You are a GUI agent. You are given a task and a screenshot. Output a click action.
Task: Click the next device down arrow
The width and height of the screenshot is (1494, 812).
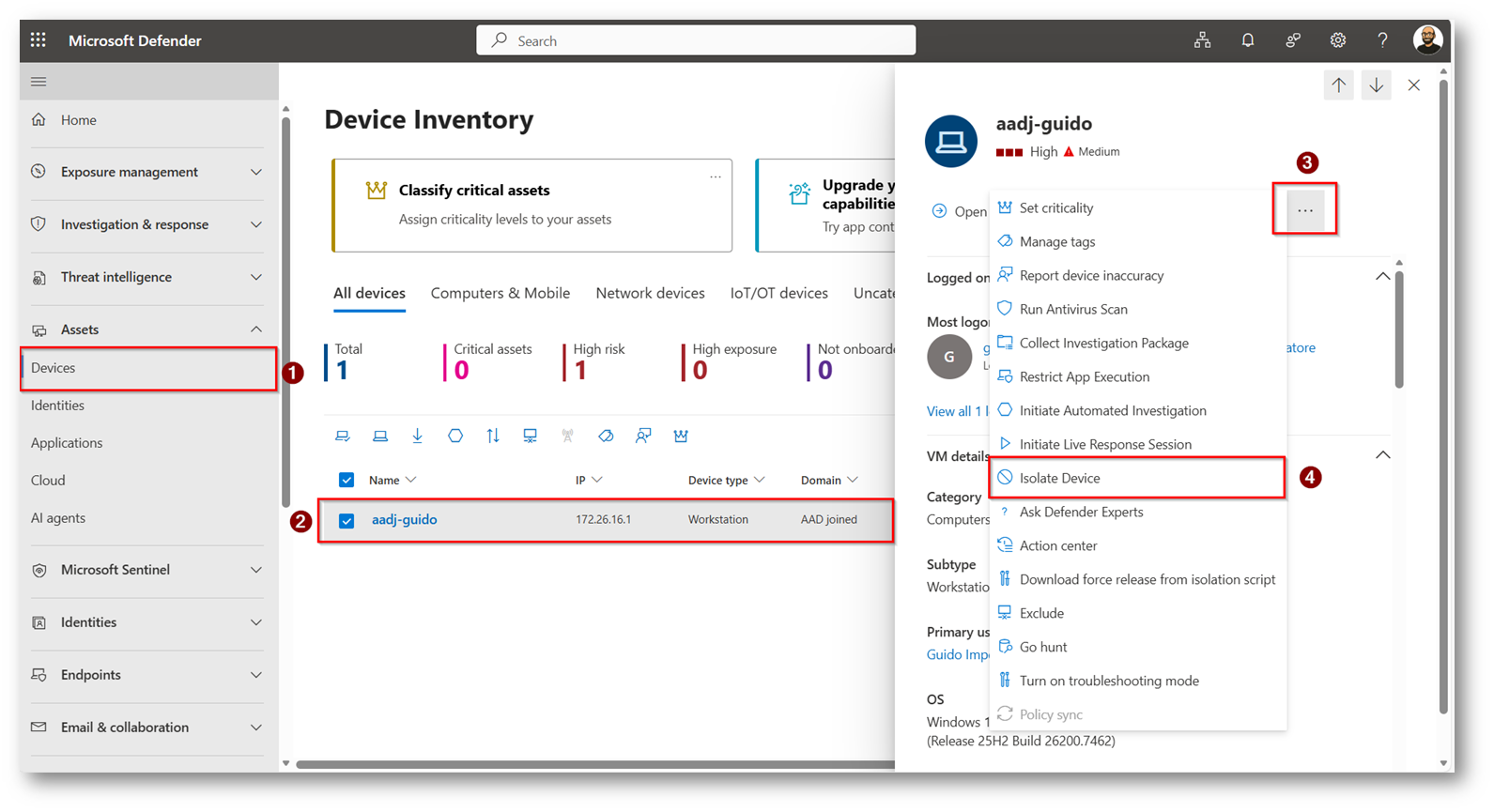coord(1376,85)
